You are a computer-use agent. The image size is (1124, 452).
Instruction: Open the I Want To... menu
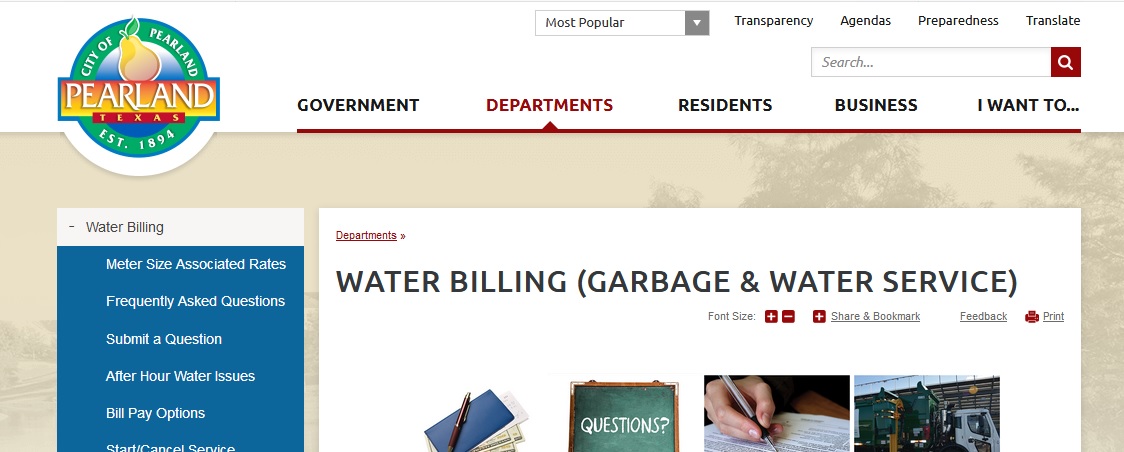tap(1029, 105)
